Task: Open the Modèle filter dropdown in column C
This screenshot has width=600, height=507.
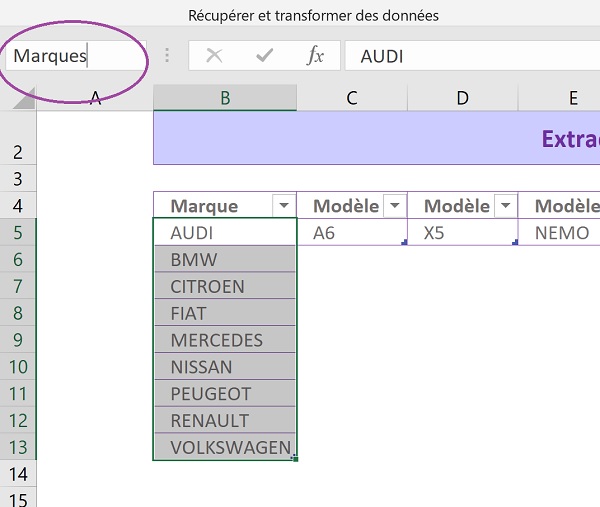Action: pos(395,205)
